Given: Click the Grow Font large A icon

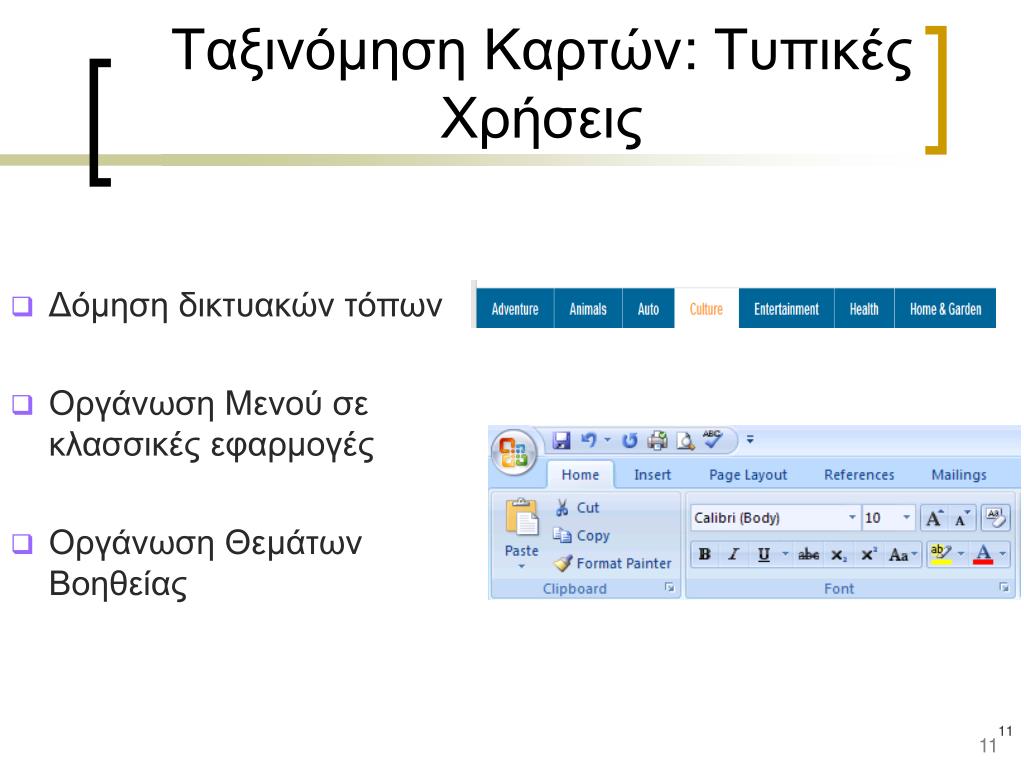Looking at the screenshot, I should pyautogui.click(x=935, y=518).
